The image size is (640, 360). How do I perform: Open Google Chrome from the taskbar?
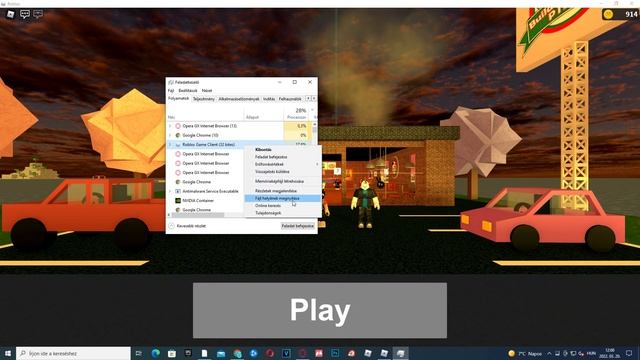(x=237, y=353)
